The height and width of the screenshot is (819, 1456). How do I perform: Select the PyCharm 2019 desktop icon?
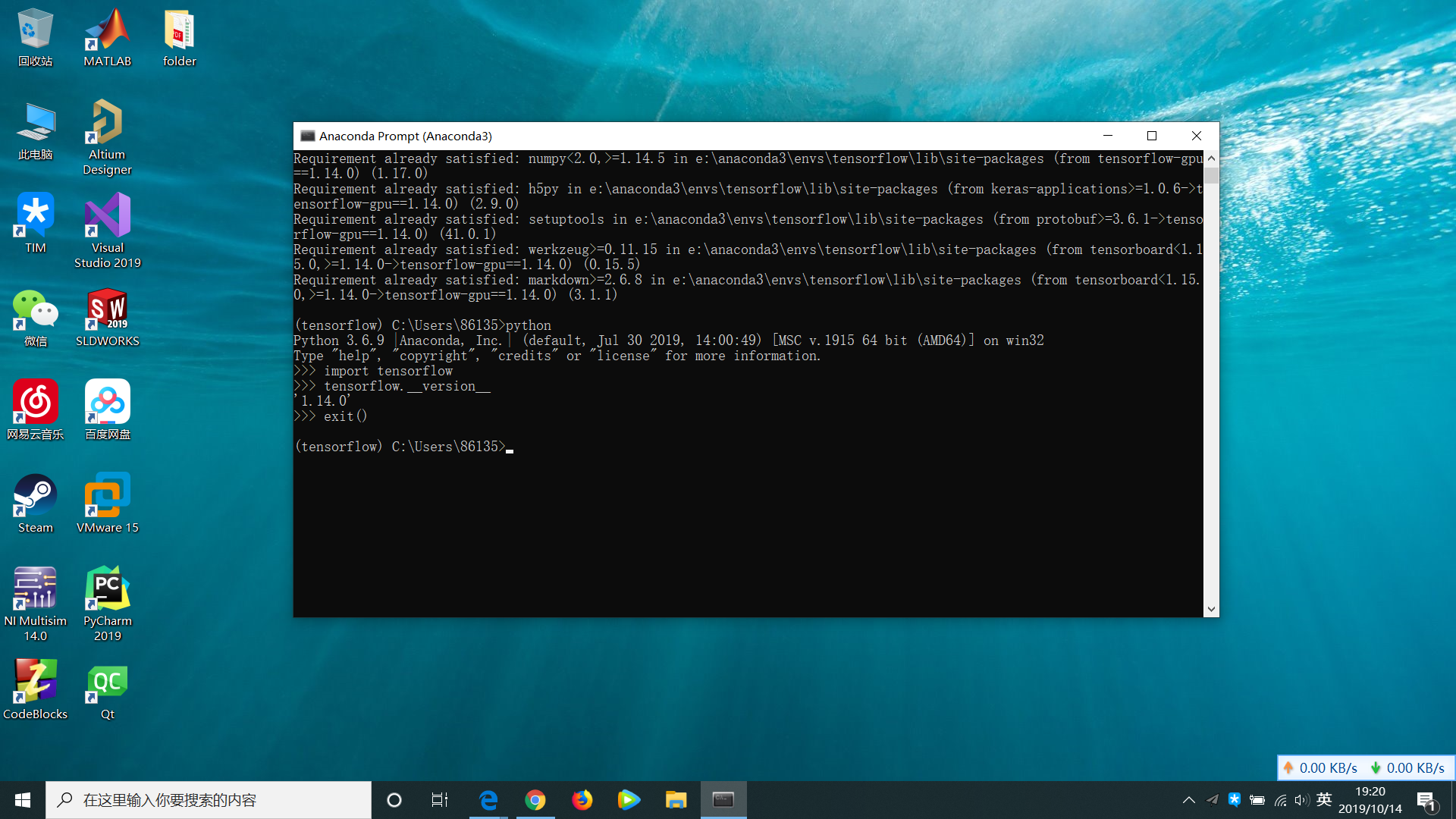click(107, 589)
